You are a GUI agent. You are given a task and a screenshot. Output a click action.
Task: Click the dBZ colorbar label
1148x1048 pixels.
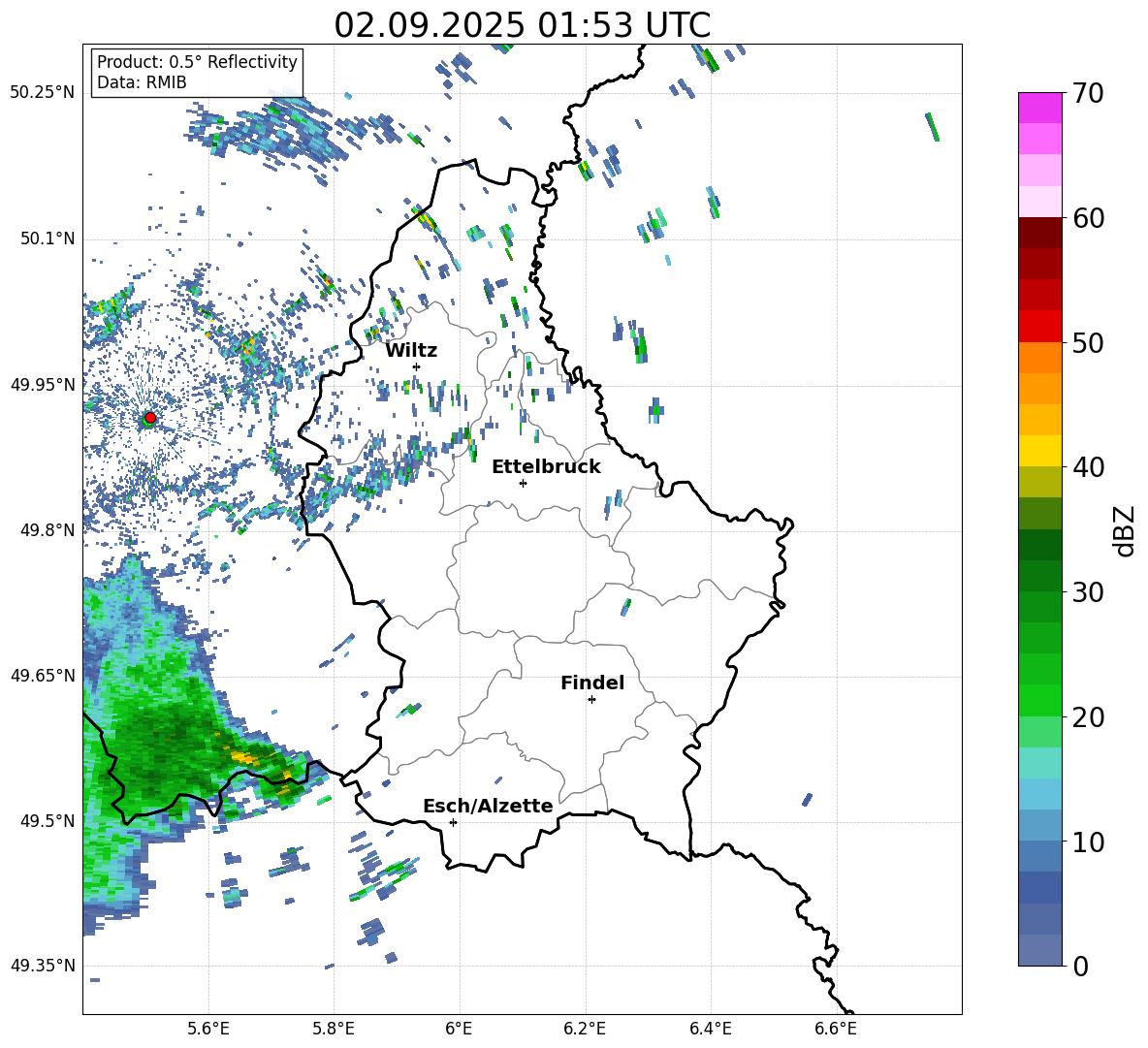click(1125, 530)
